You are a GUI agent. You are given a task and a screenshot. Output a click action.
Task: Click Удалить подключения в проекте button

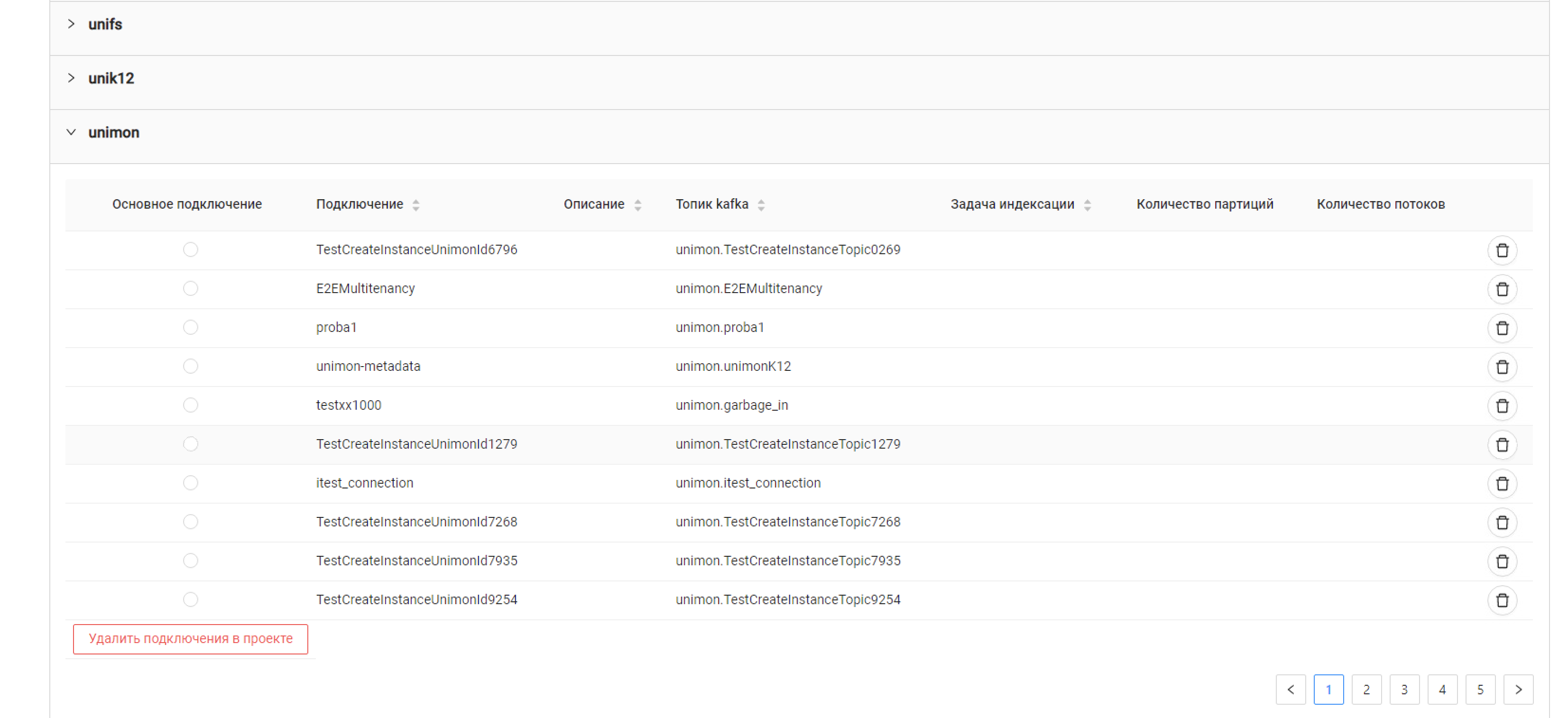[x=191, y=639]
